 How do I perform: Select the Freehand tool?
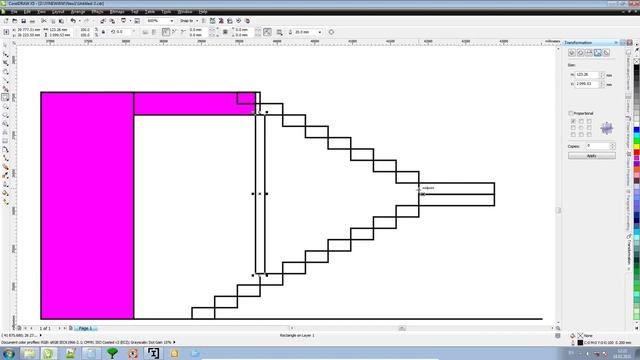6,80
